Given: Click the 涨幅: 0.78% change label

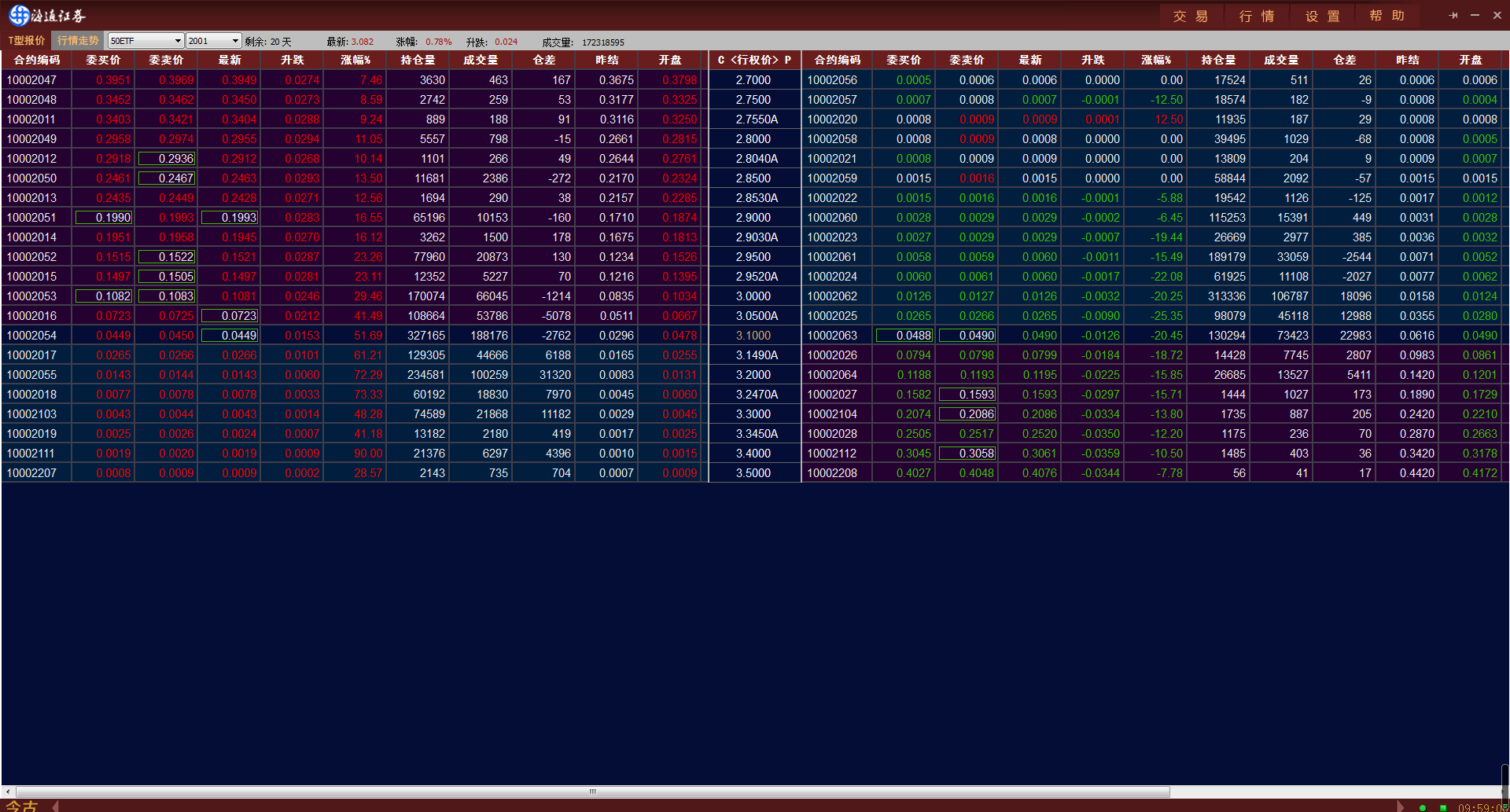Looking at the screenshot, I should click(424, 42).
